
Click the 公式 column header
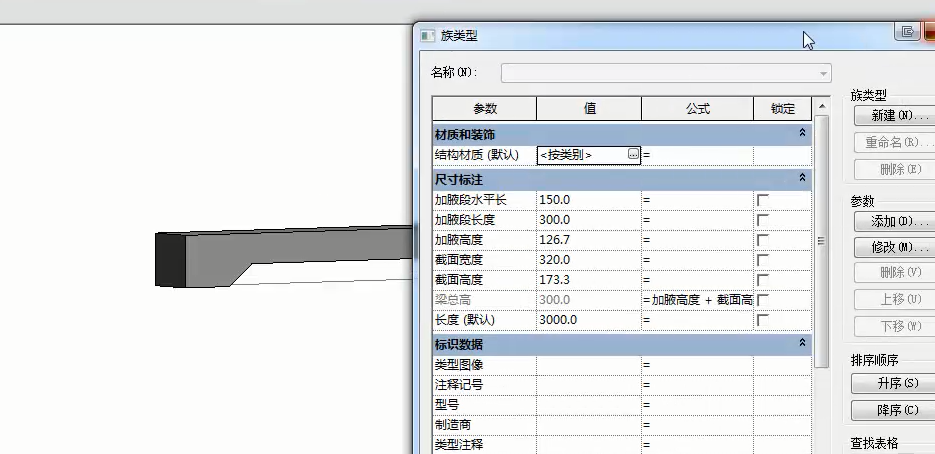697,108
